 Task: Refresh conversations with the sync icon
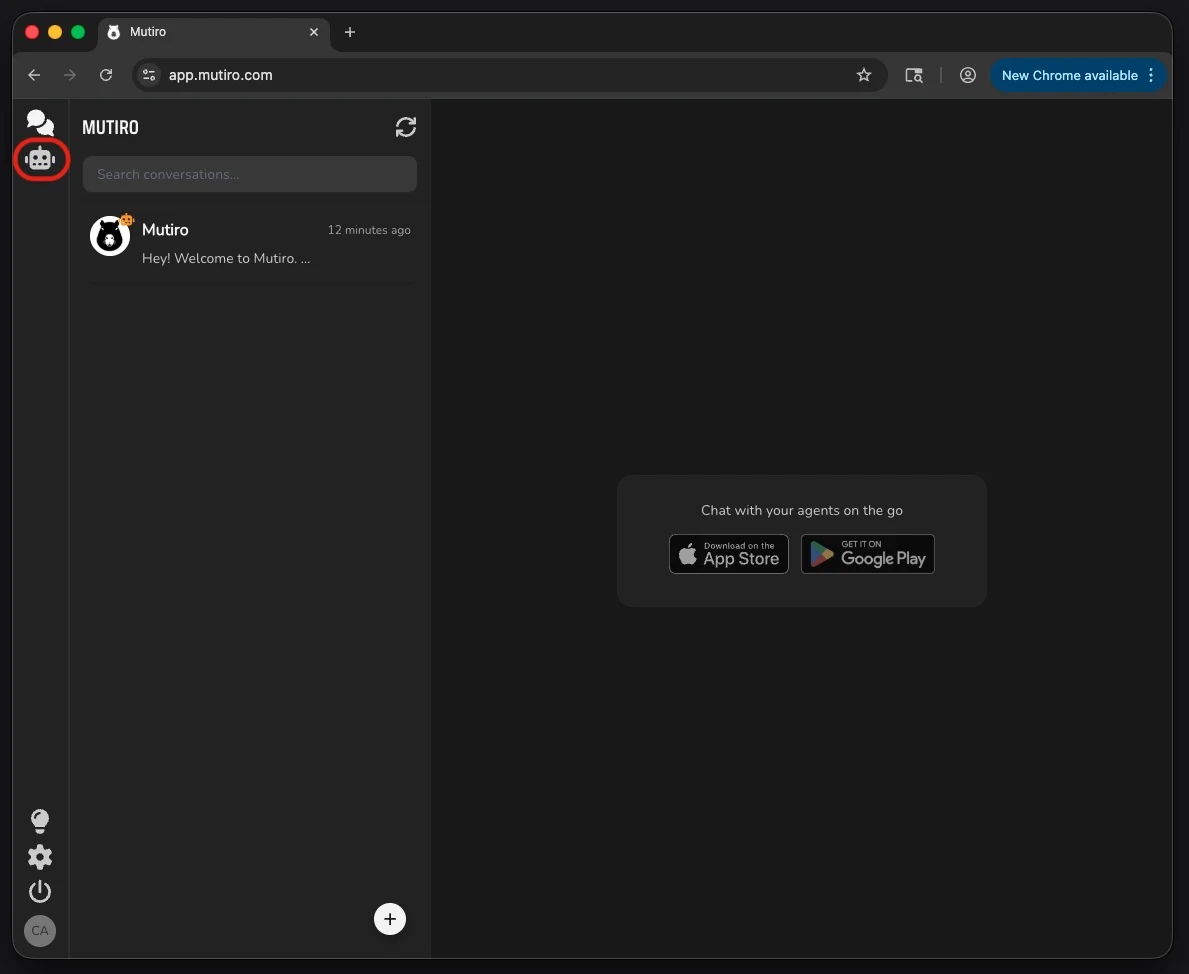pyautogui.click(x=406, y=127)
